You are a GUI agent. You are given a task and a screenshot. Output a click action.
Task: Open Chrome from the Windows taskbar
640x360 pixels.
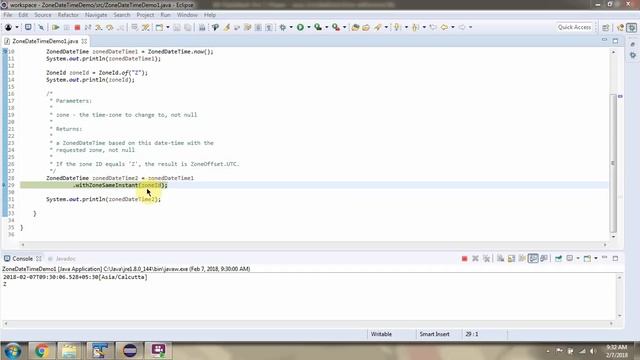41,351
